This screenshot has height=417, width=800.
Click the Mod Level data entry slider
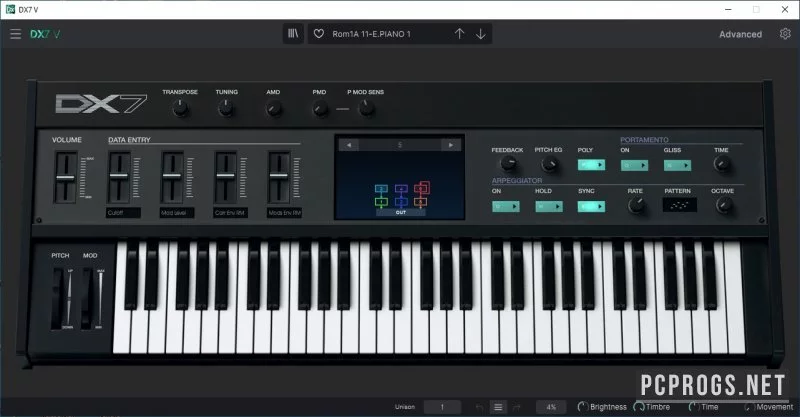pyautogui.click(x=172, y=177)
